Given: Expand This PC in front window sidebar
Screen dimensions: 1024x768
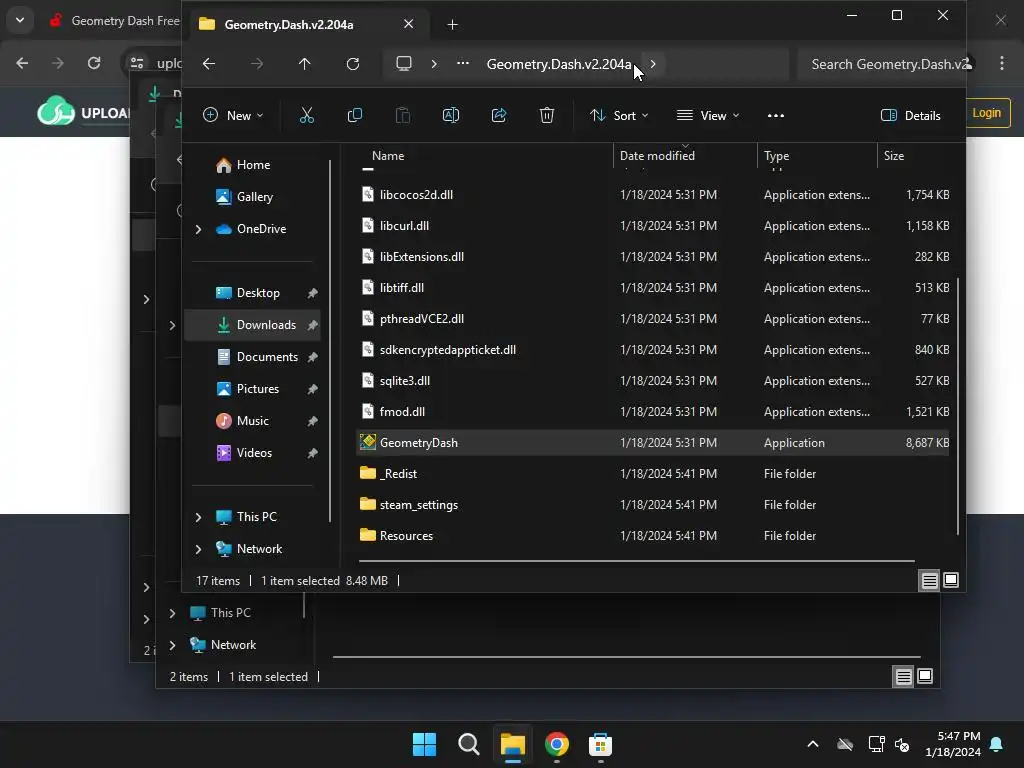Looking at the screenshot, I should click(198, 517).
